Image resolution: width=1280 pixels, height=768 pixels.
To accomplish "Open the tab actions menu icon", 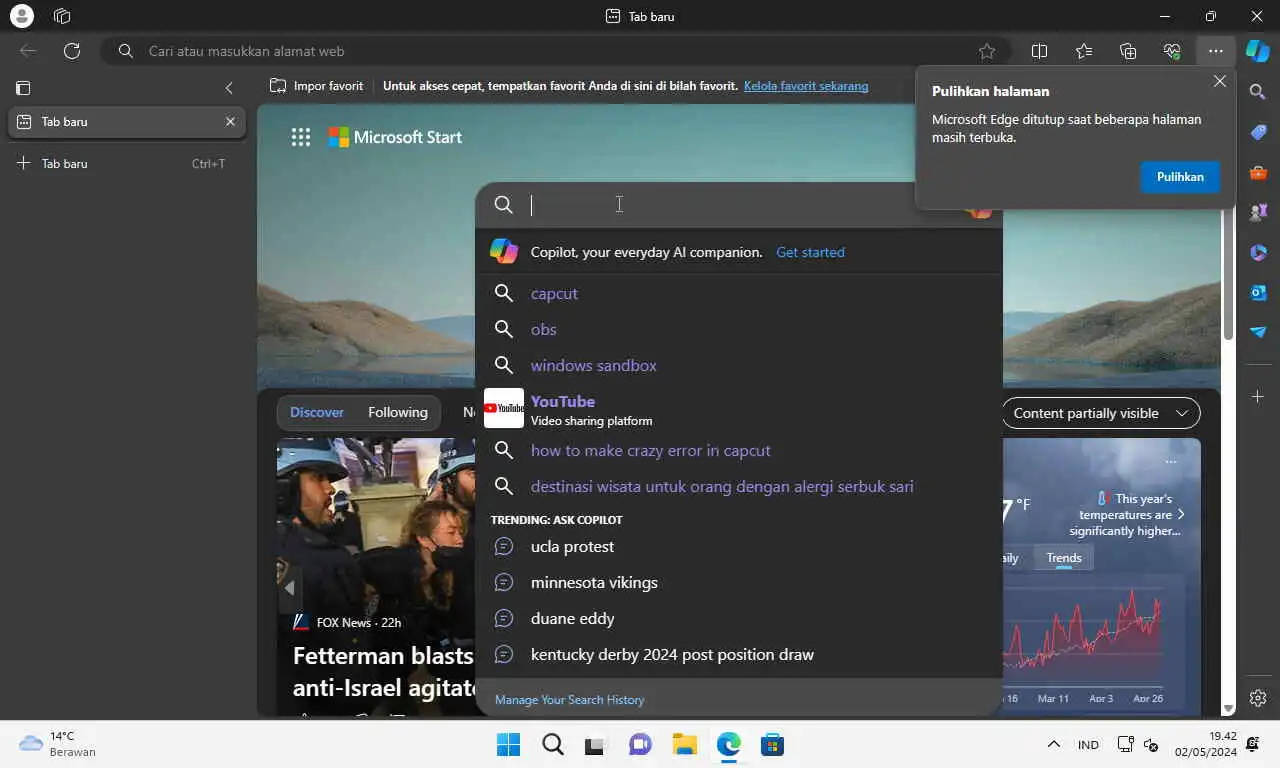I will tap(24, 88).
